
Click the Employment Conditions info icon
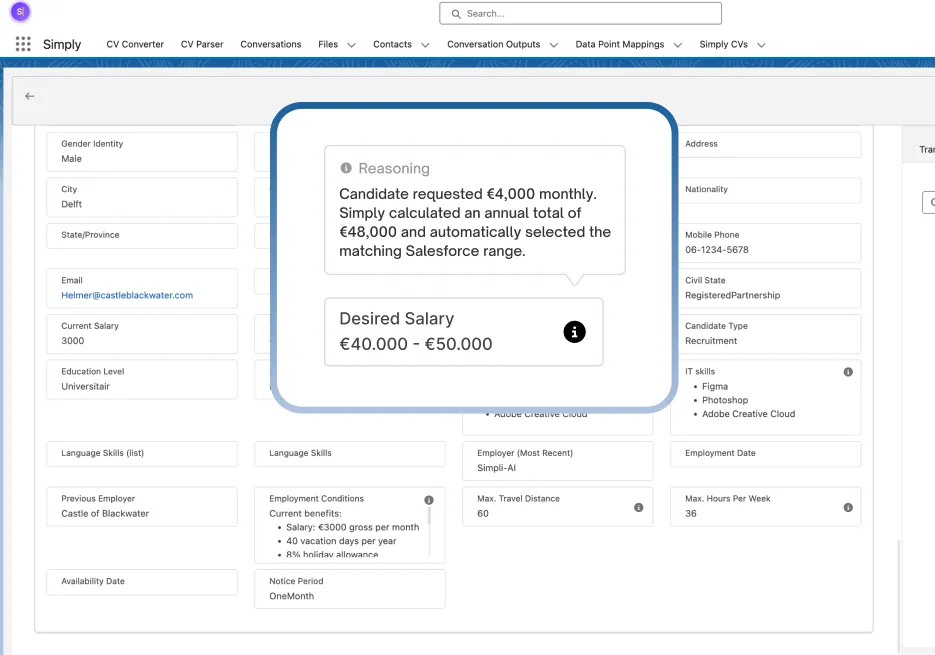point(429,500)
